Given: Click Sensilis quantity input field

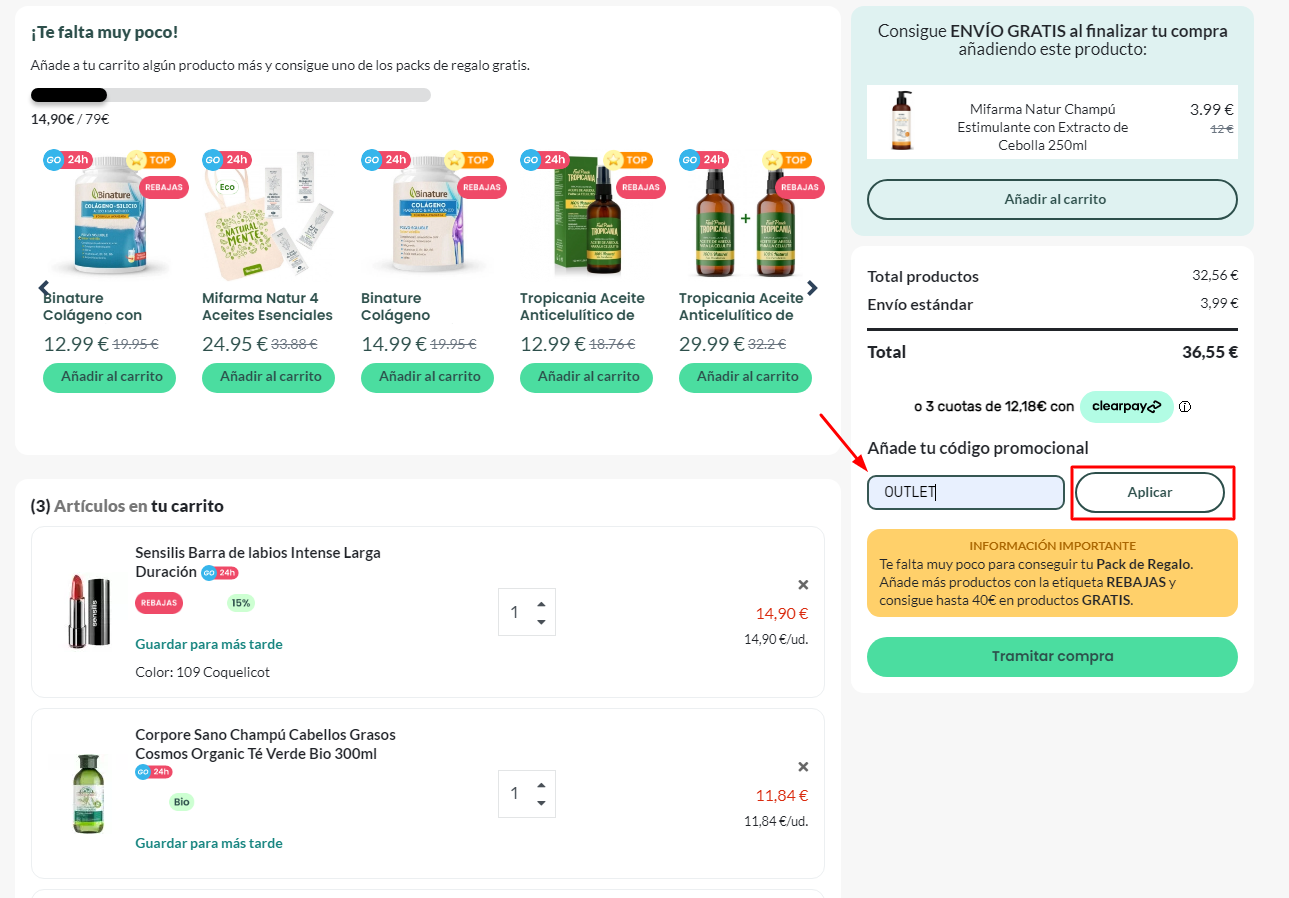Looking at the screenshot, I should (x=515, y=612).
